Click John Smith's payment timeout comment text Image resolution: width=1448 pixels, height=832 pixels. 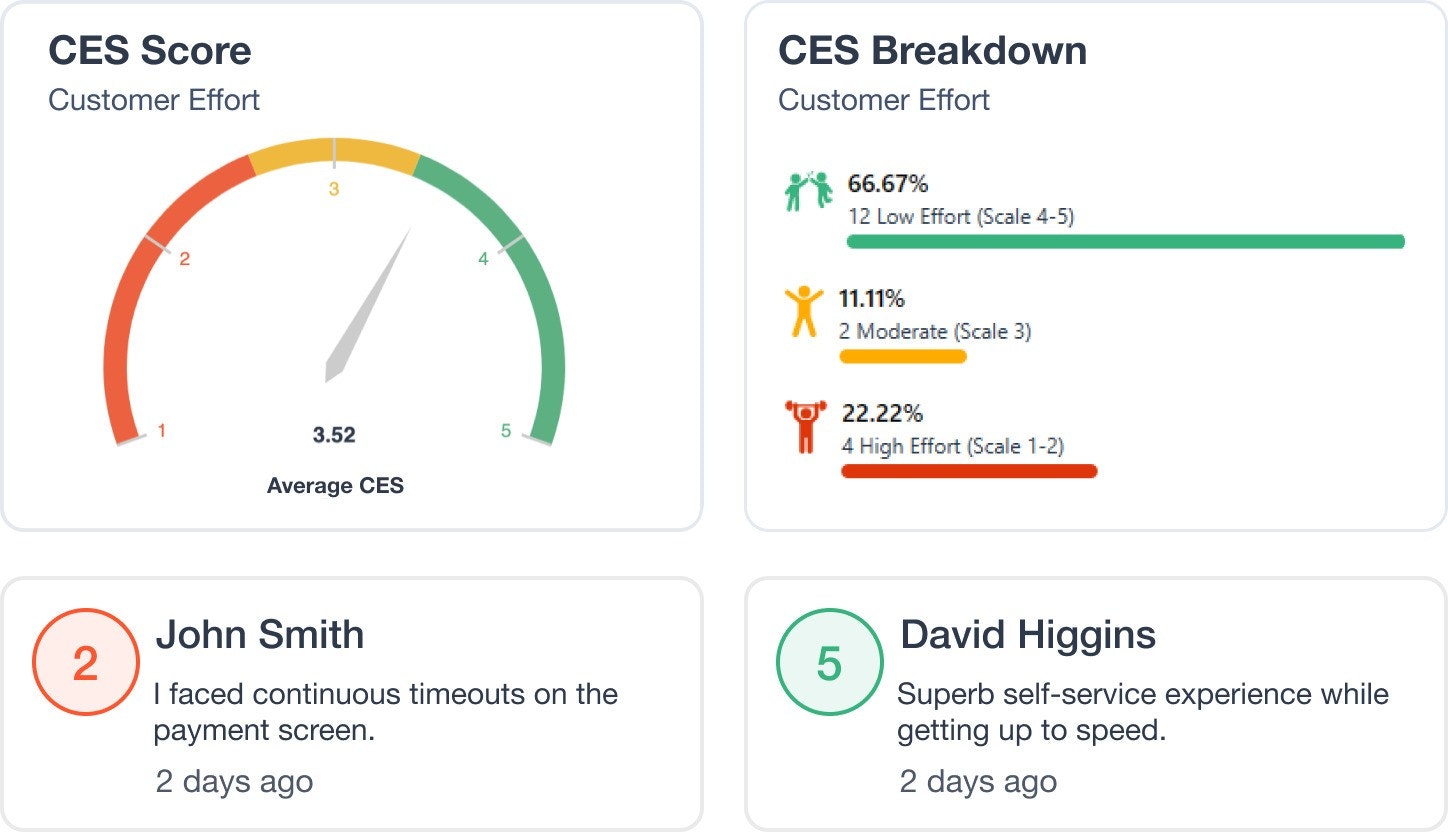tap(386, 712)
